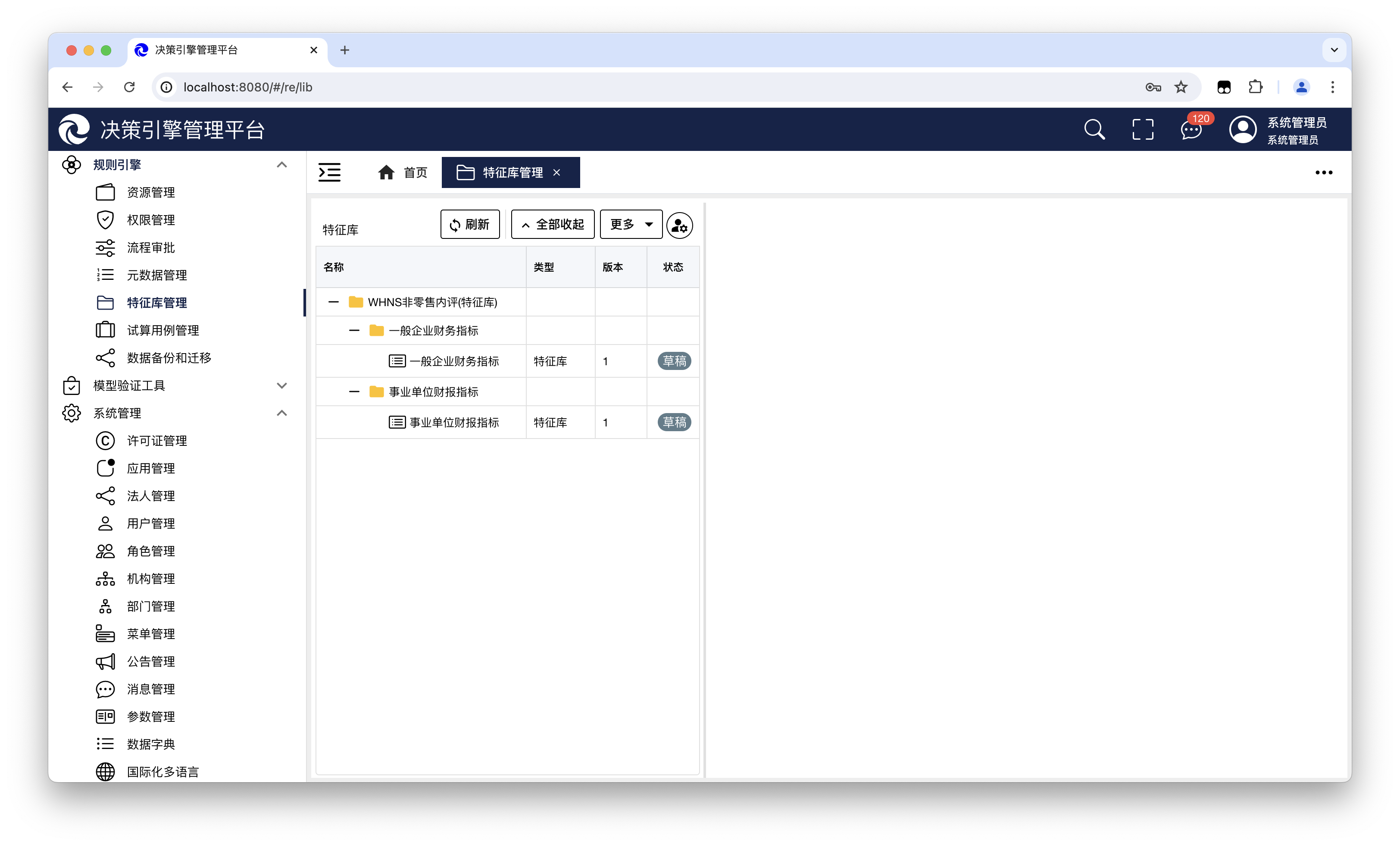Bookmark page with the star icon
Image resolution: width=1400 pixels, height=846 pixels.
tap(1181, 87)
